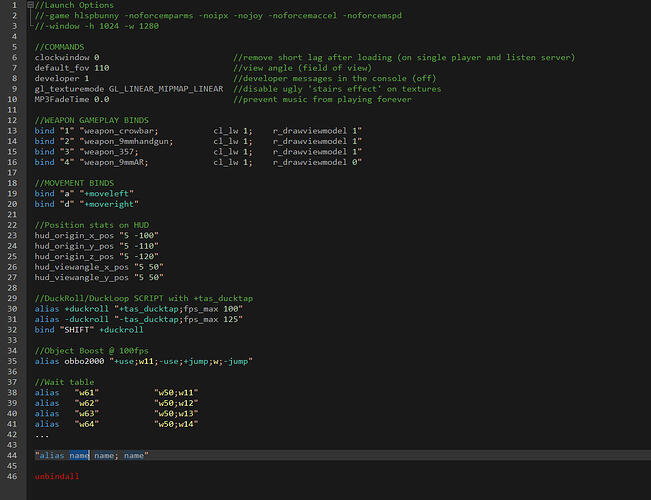Click the 'SHIFT' key bind string
Image resolution: width=651 pixels, height=500 pixels.
point(77,330)
